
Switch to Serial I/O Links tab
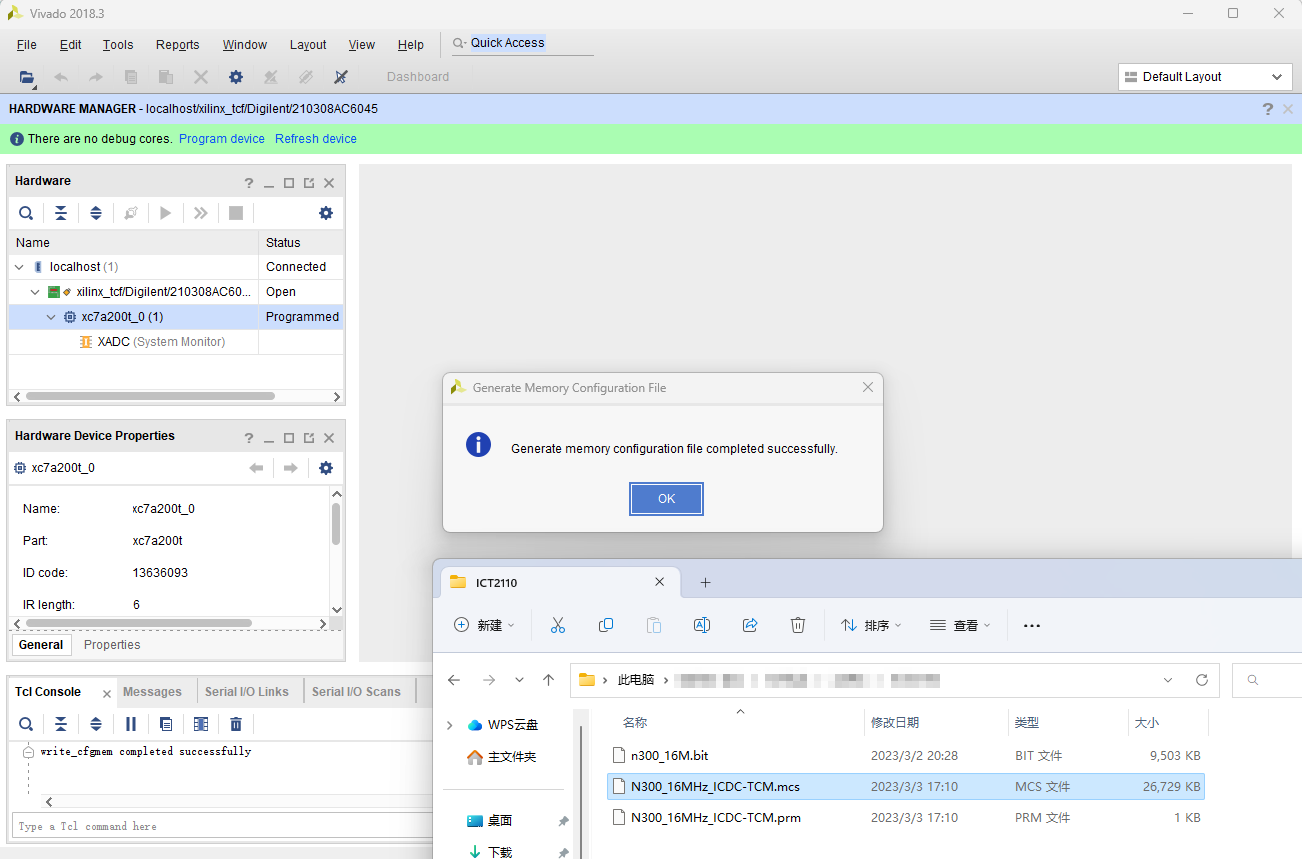click(247, 692)
